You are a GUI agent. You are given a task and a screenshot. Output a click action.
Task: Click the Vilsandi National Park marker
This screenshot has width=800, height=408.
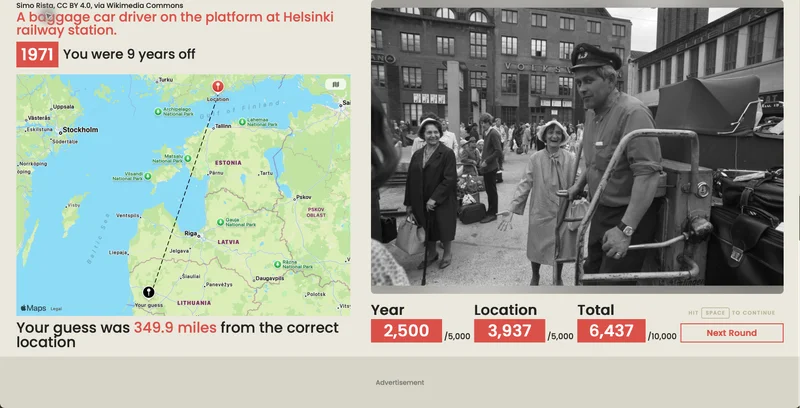tap(147, 176)
